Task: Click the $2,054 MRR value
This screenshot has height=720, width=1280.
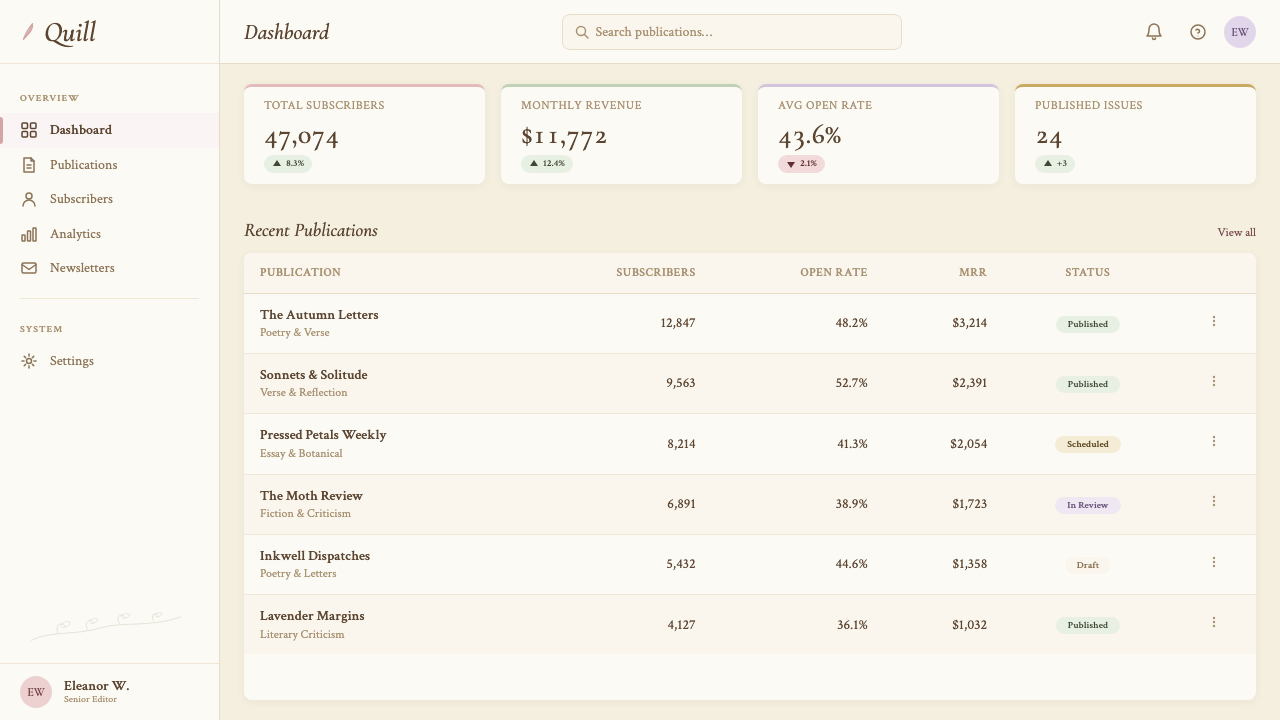Action: pos(968,444)
